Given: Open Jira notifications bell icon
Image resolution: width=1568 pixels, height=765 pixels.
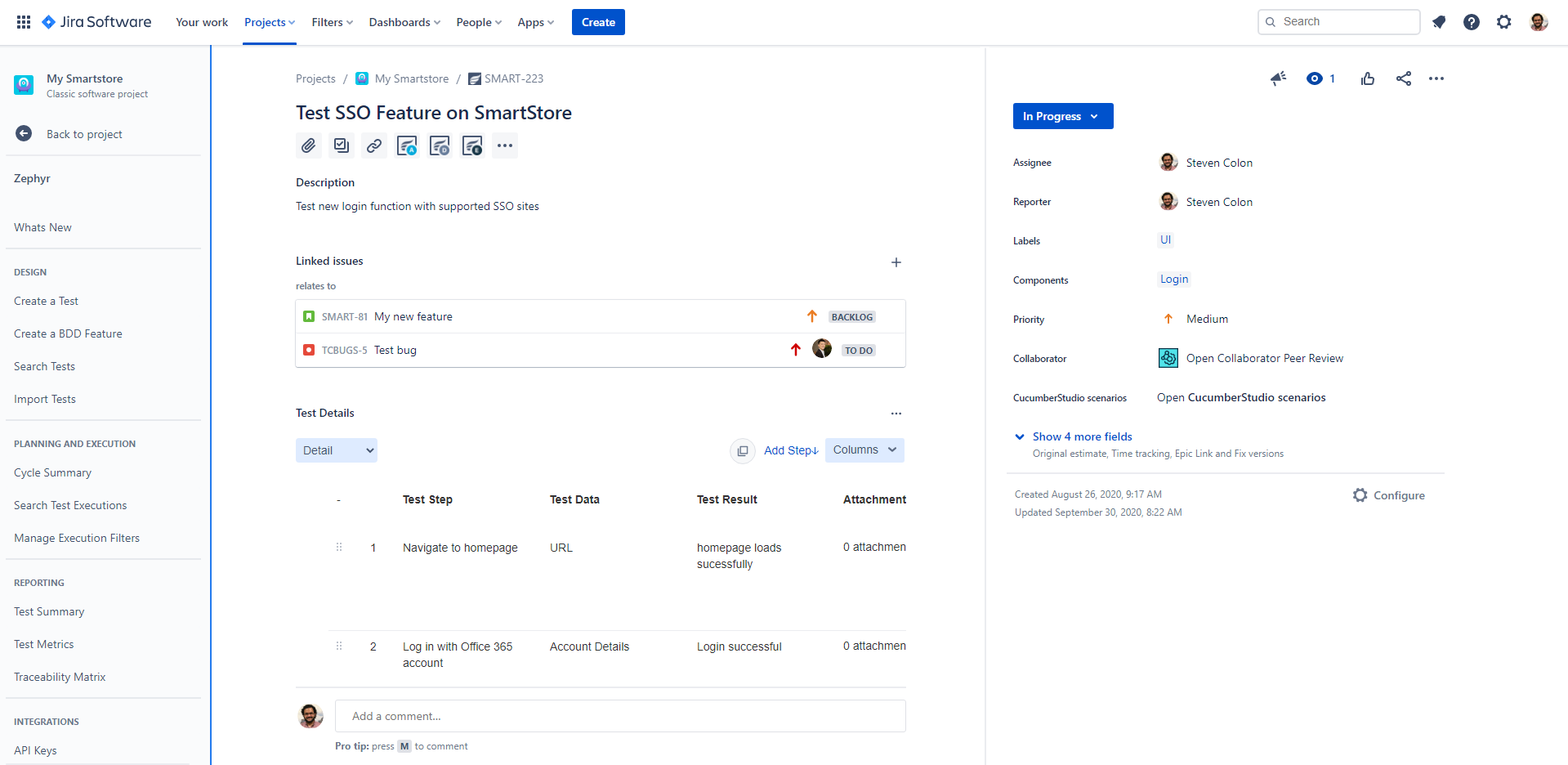Looking at the screenshot, I should point(1439,22).
